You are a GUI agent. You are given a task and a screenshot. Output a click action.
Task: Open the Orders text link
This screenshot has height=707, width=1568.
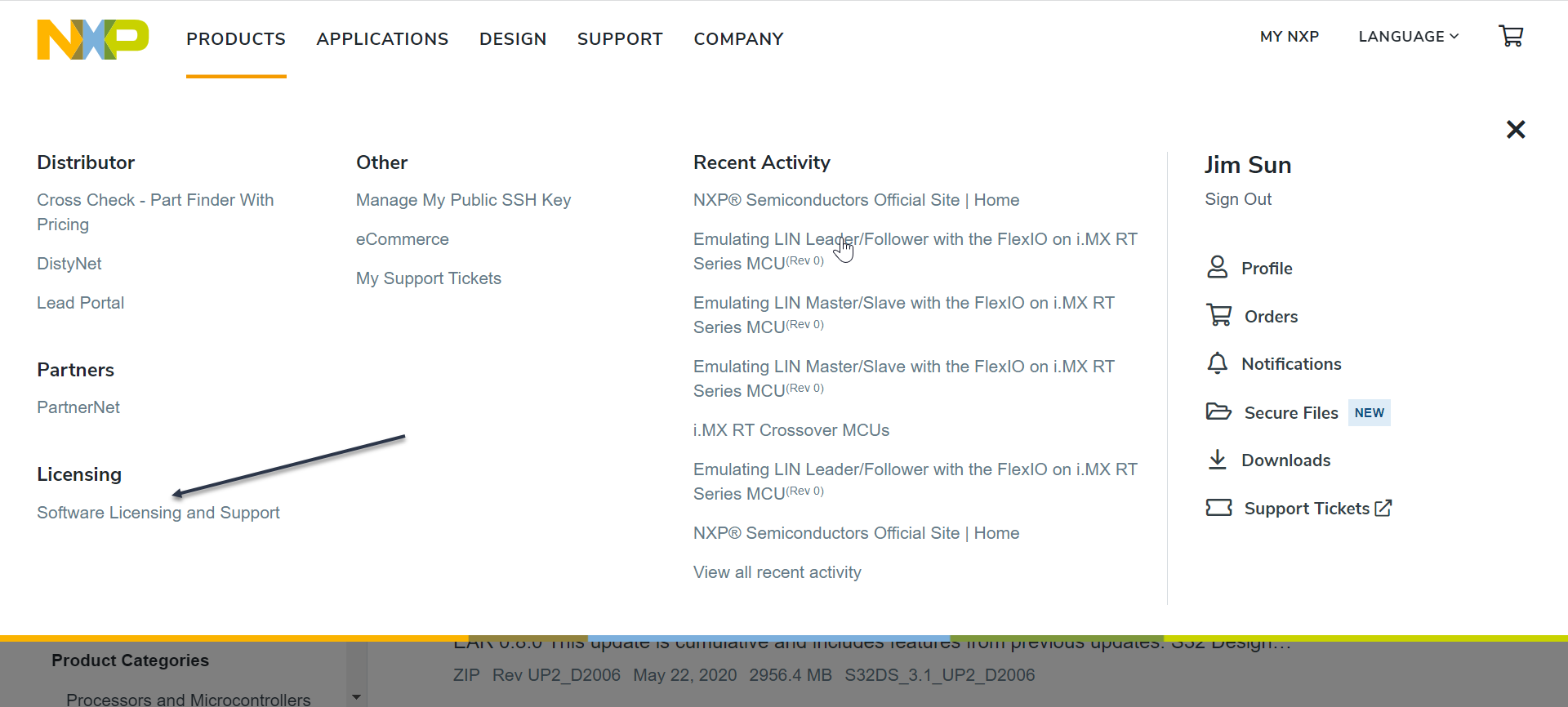tap(1271, 317)
